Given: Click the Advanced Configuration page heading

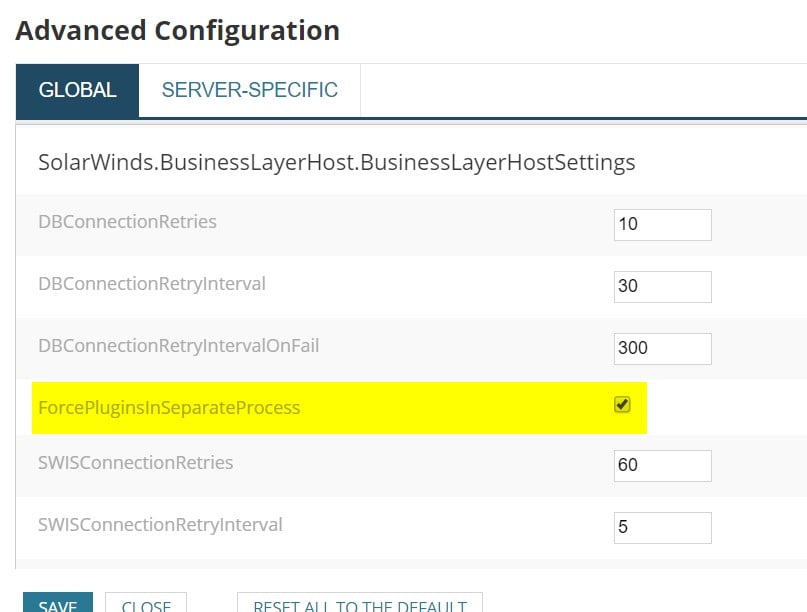Looking at the screenshot, I should [177, 30].
